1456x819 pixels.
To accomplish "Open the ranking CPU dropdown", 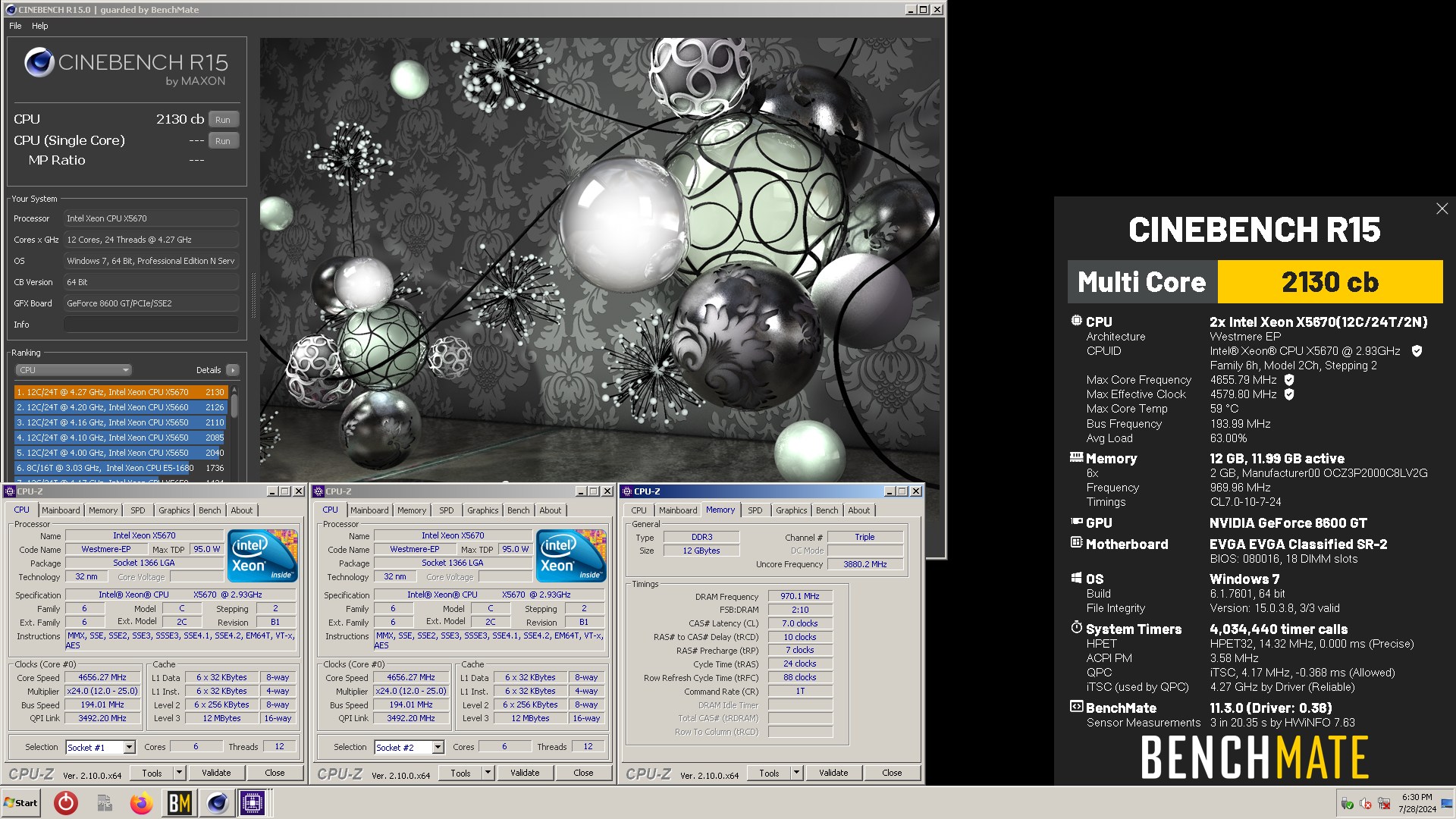I will tap(74, 370).
